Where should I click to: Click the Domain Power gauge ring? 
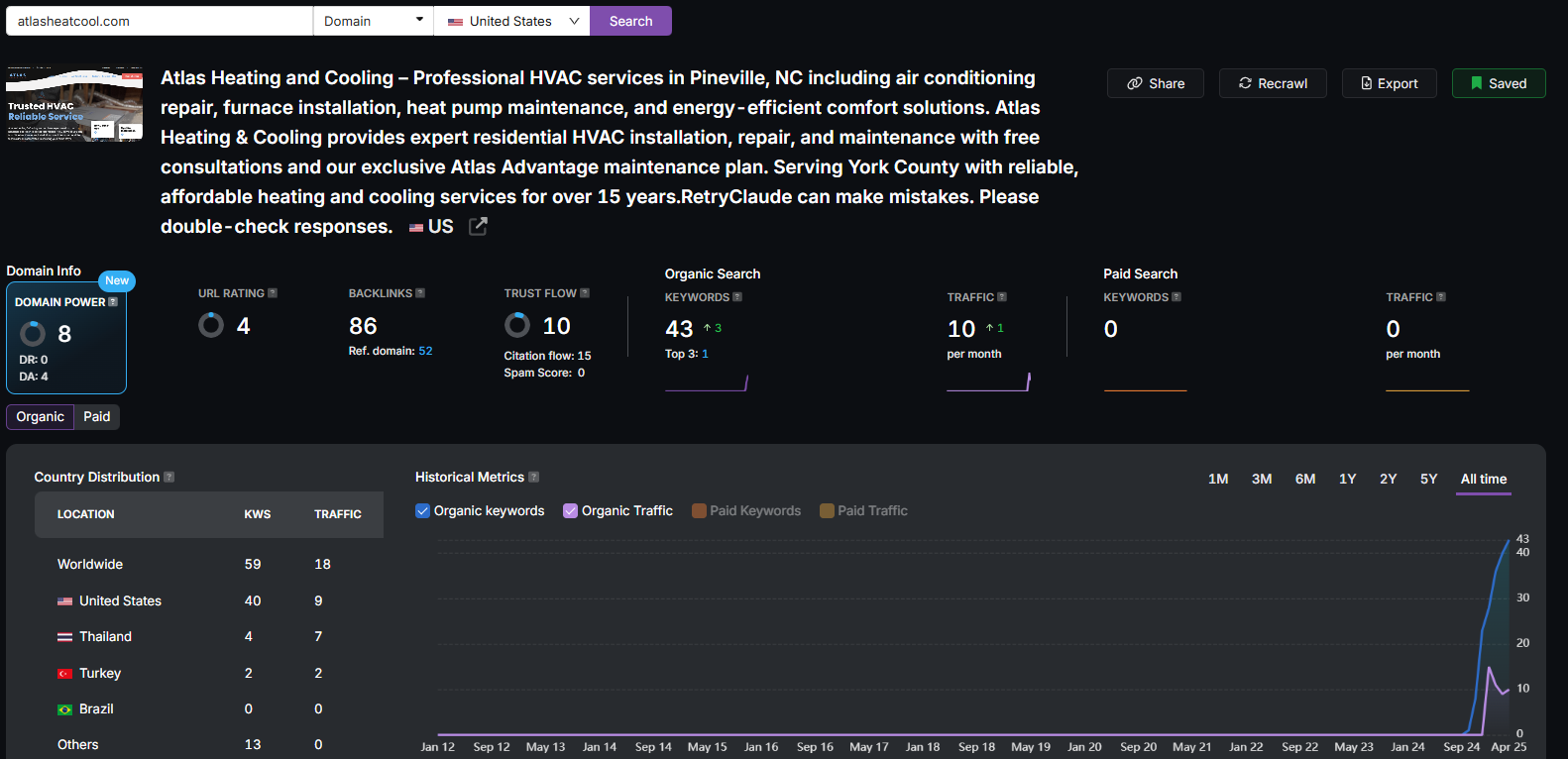tap(33, 333)
